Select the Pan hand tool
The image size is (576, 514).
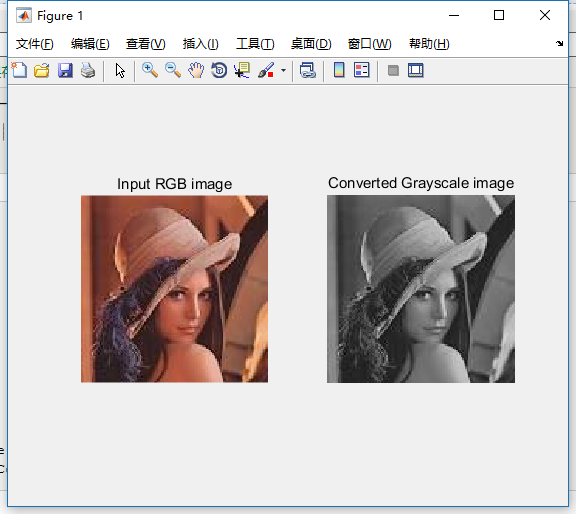click(x=196, y=70)
